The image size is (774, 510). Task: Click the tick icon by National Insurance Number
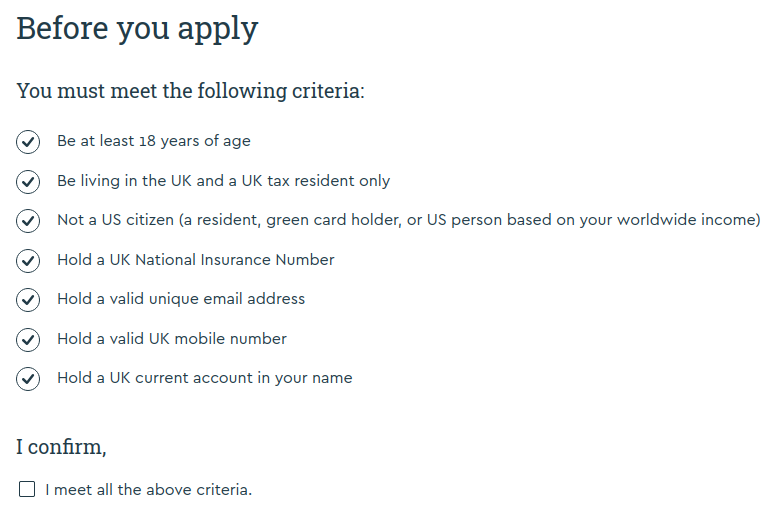point(28,261)
